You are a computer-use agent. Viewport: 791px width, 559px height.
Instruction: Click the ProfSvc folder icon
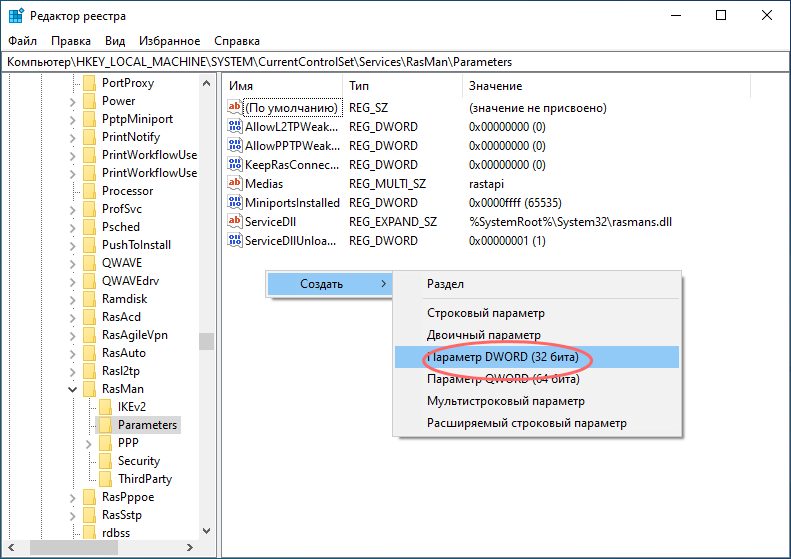[89, 209]
